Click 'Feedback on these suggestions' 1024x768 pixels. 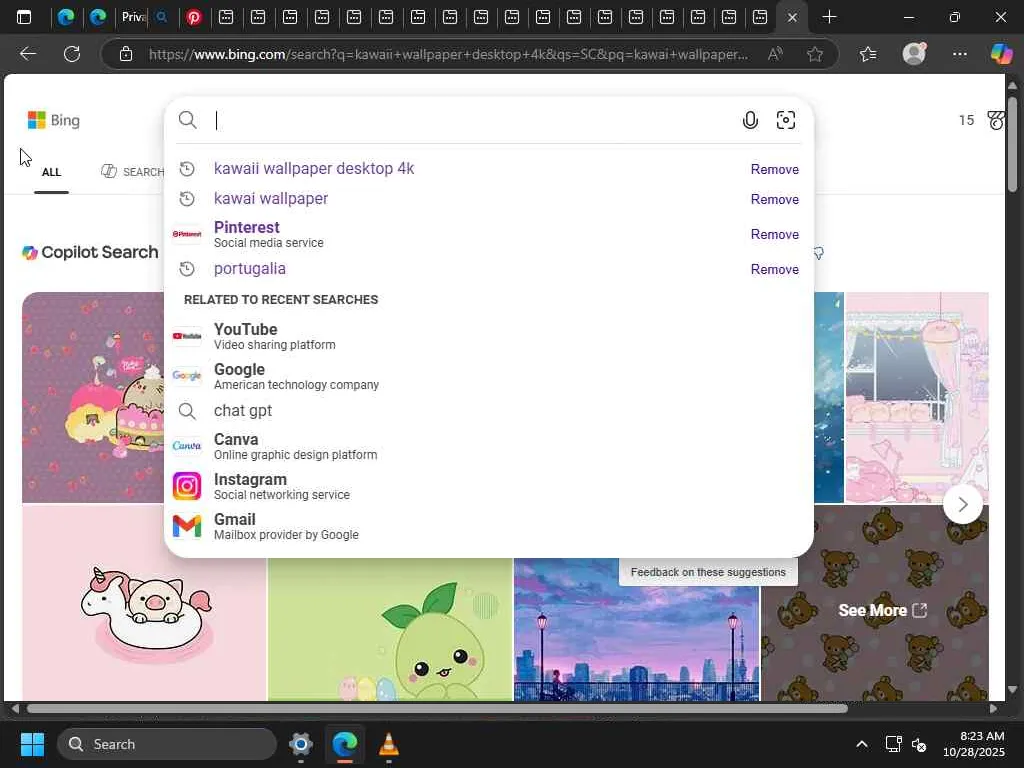tap(708, 572)
